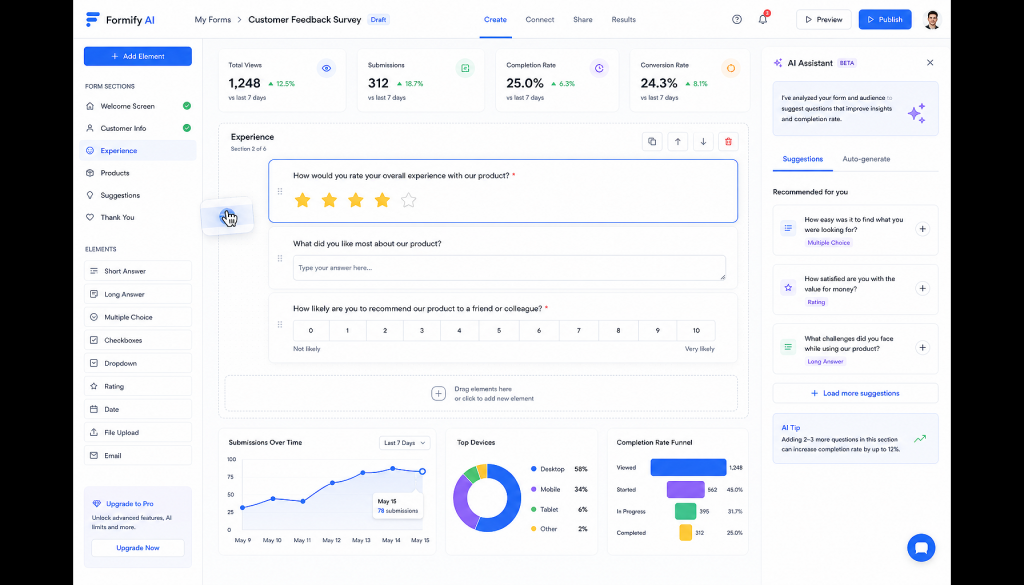Add the value for money suggestion
Screen dimensions: 1024x585
[x=922, y=288]
